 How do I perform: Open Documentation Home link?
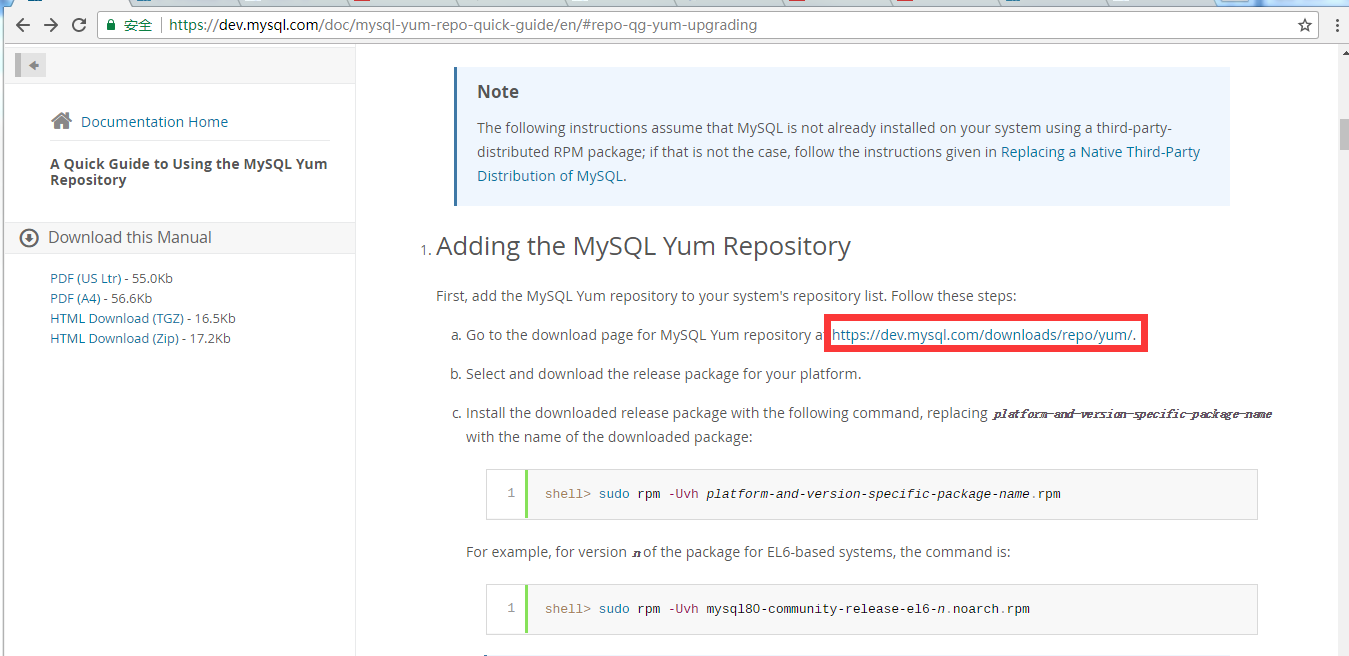click(x=154, y=122)
